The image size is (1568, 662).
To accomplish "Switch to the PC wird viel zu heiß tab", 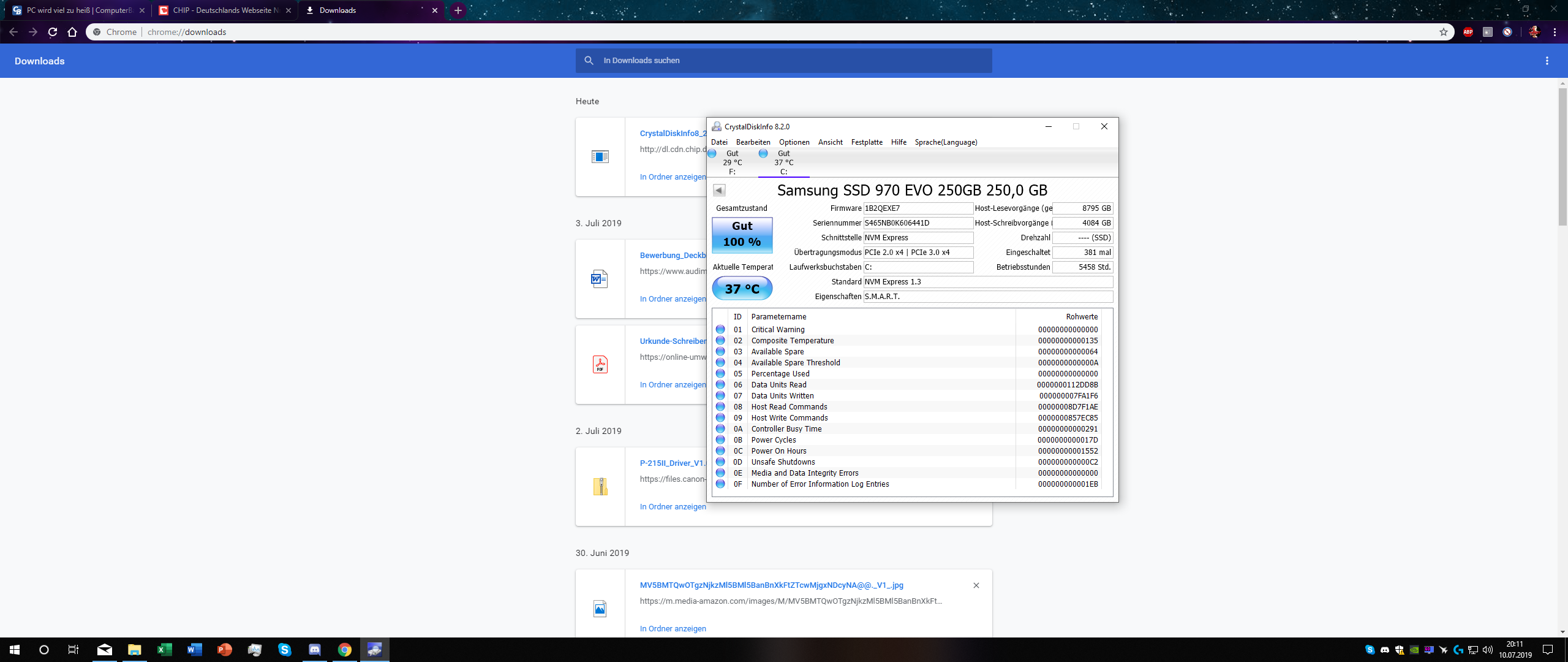I will click(x=78, y=10).
